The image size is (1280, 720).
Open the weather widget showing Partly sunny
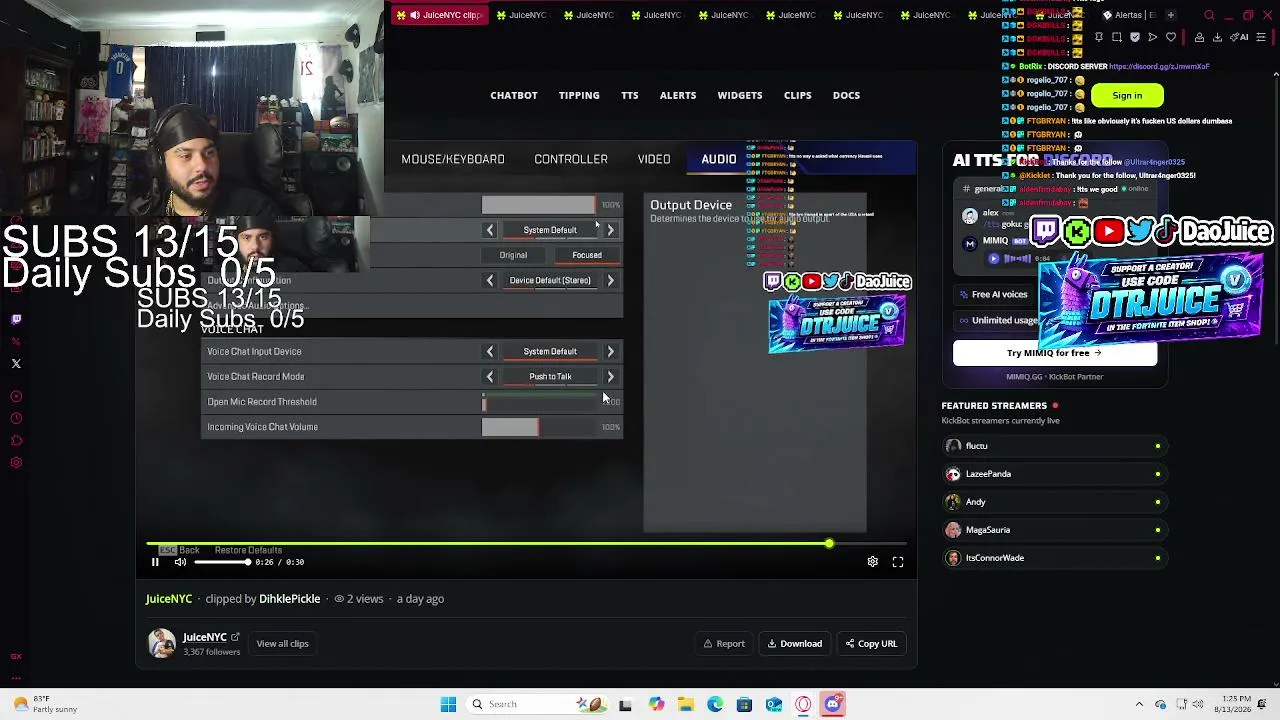click(x=44, y=704)
